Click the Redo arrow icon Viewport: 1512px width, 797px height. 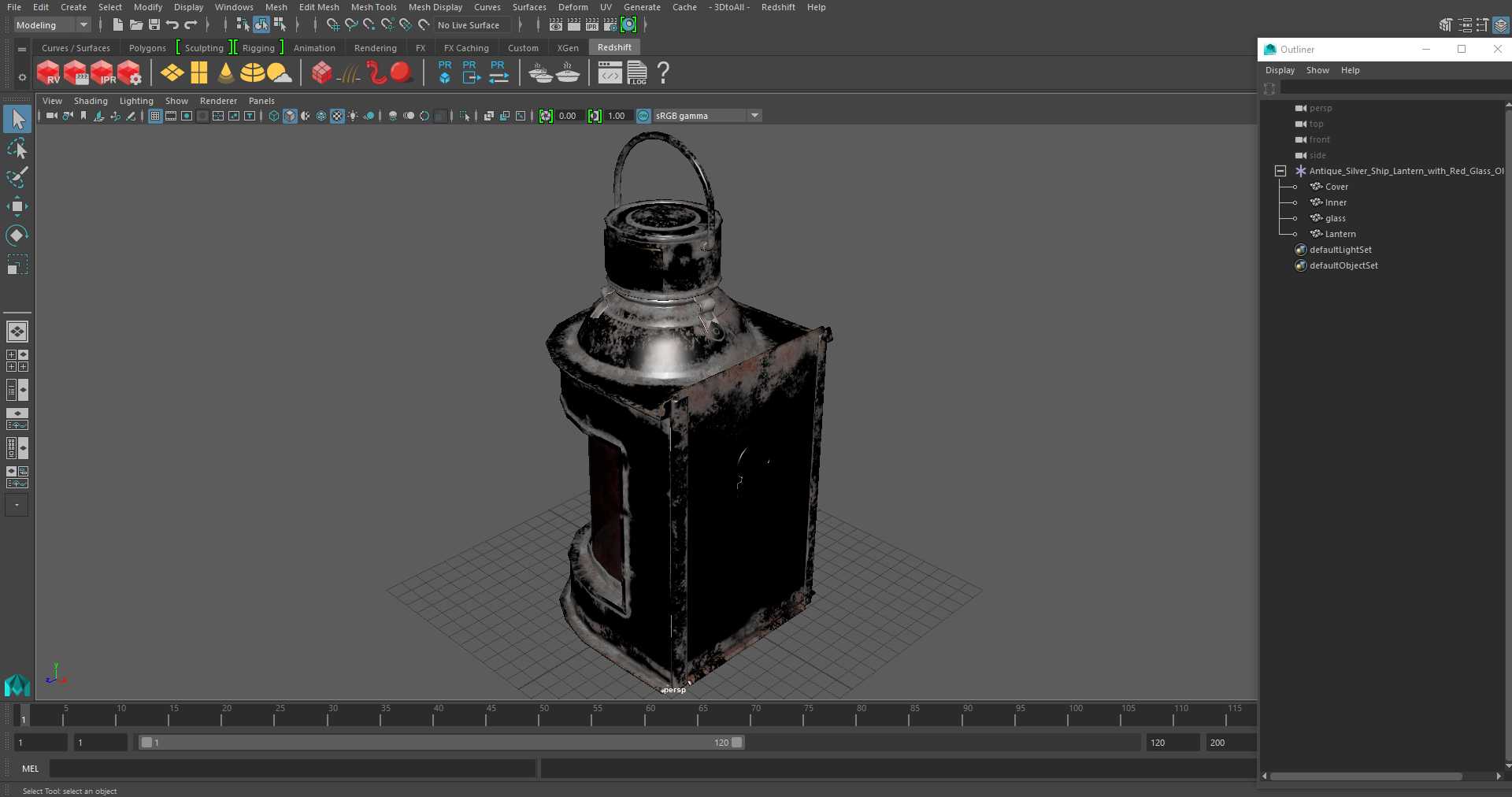coord(191,25)
